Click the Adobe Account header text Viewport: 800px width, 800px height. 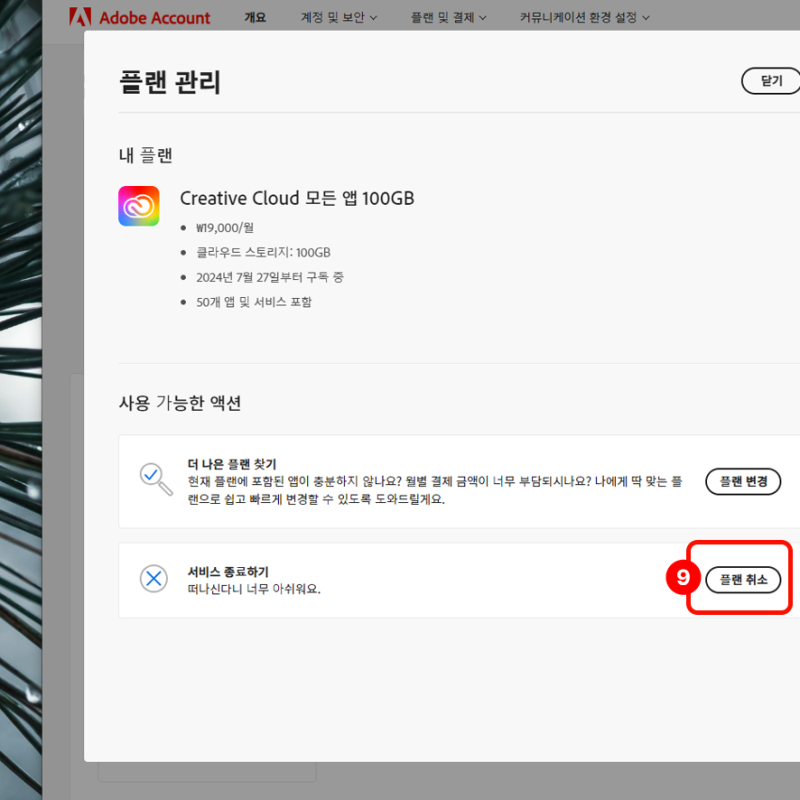coord(155,17)
